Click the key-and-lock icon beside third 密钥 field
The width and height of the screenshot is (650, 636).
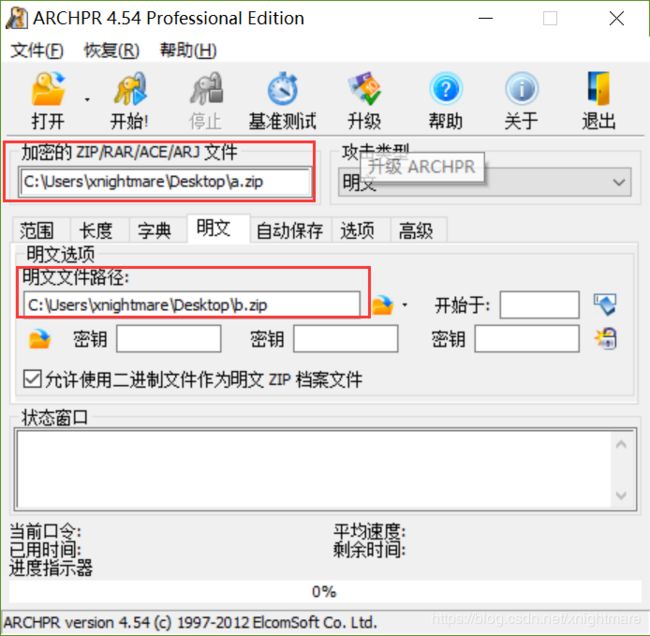coord(606,339)
